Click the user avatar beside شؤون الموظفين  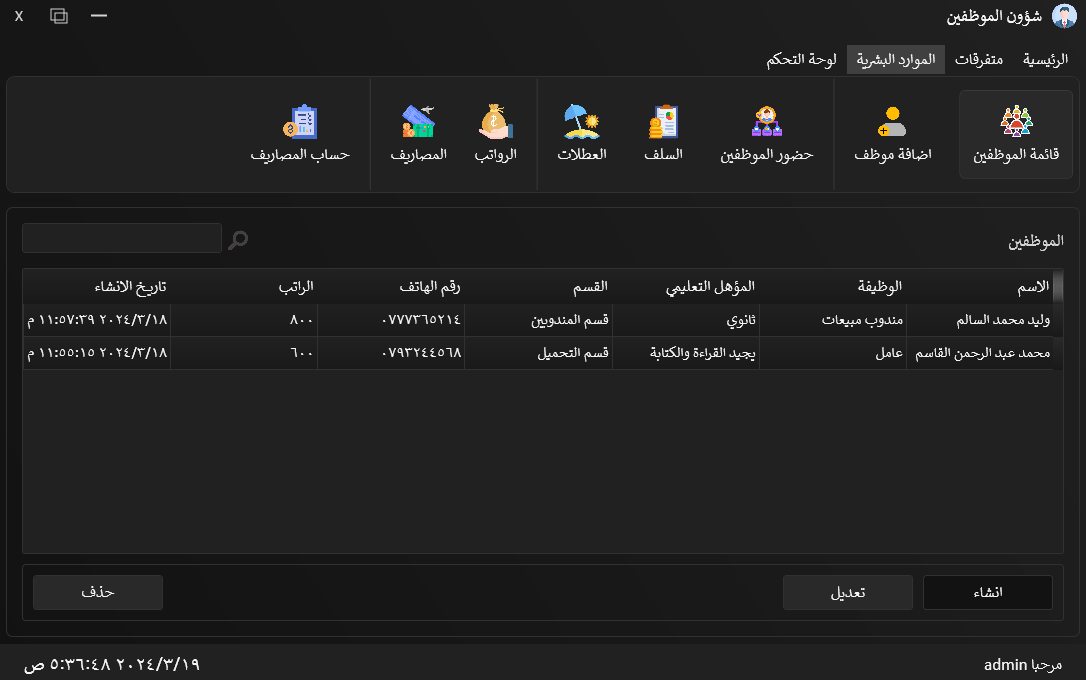[1063, 16]
